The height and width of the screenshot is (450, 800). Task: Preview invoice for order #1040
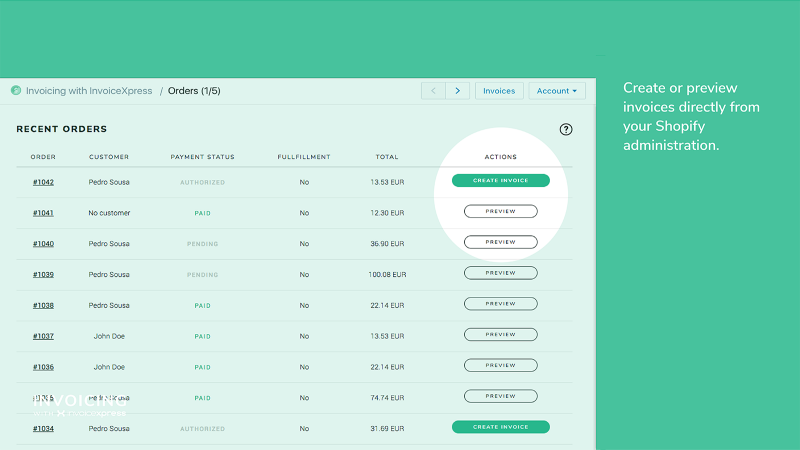pos(501,242)
